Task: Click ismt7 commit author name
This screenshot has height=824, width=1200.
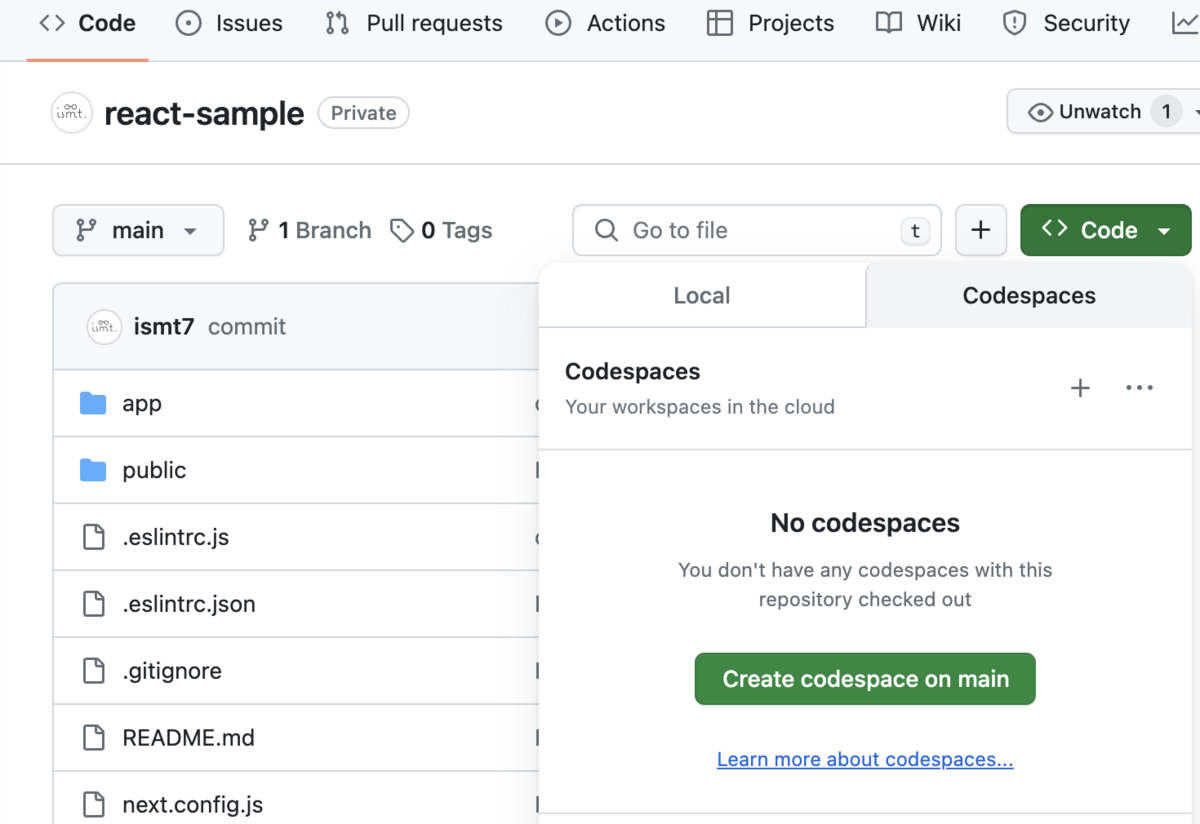Action: [x=164, y=327]
